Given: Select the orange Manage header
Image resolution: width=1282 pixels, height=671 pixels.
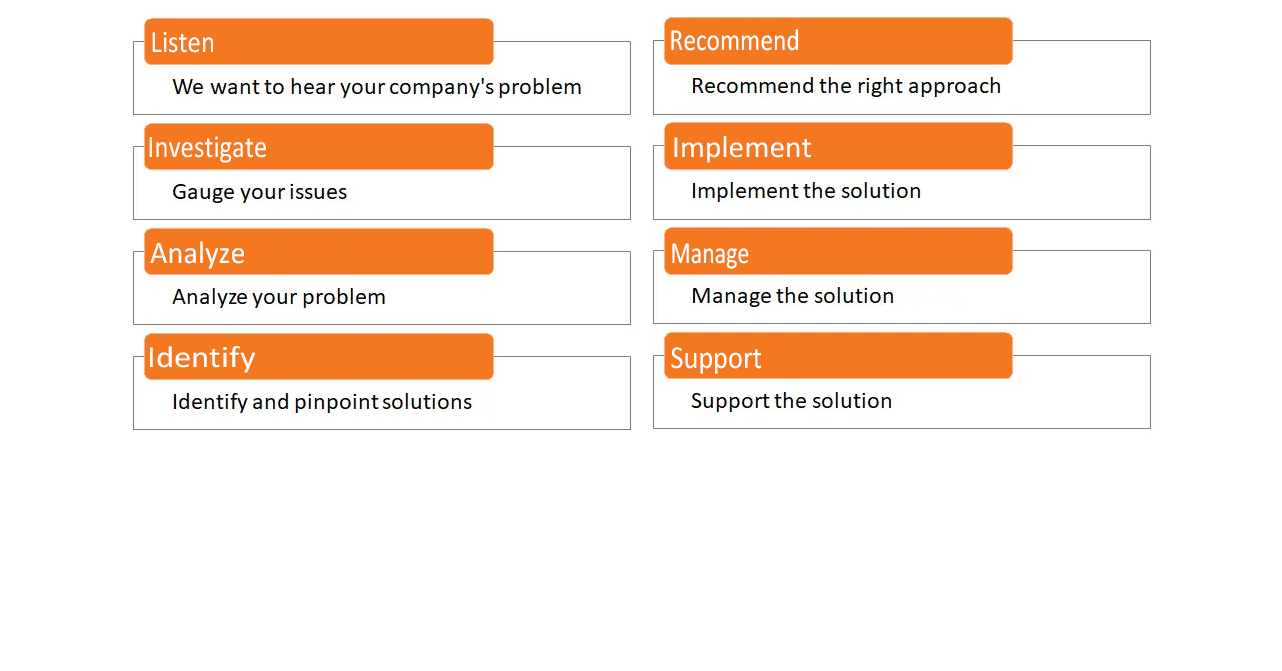Looking at the screenshot, I should pos(838,251).
